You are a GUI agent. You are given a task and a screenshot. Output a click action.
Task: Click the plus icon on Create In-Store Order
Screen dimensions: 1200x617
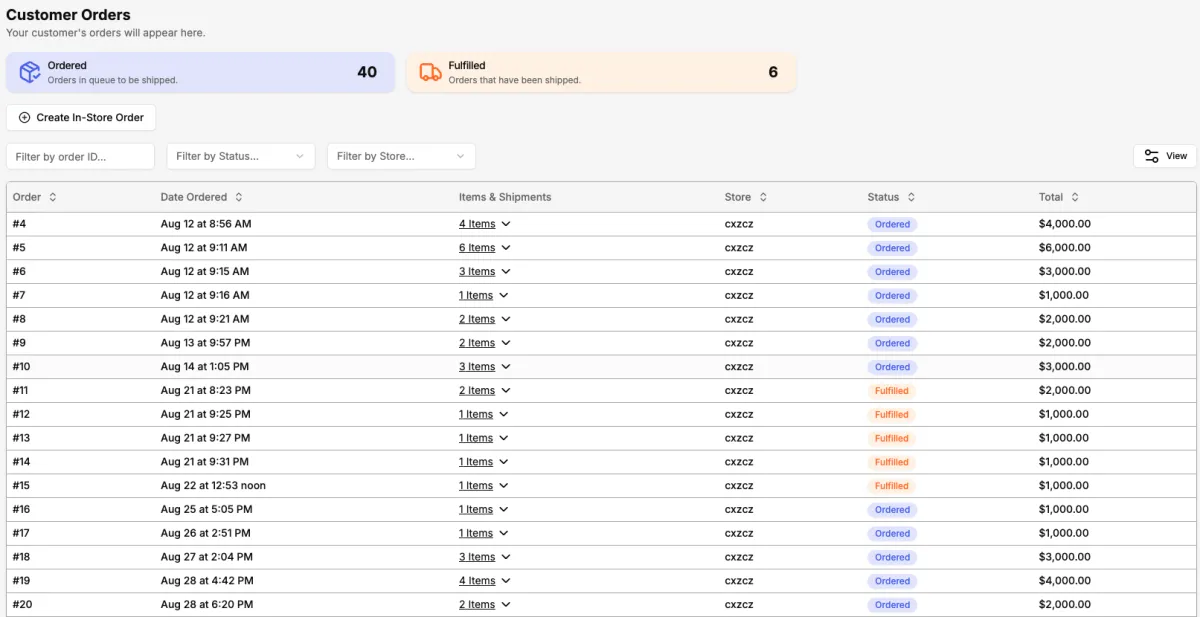tap(25, 117)
